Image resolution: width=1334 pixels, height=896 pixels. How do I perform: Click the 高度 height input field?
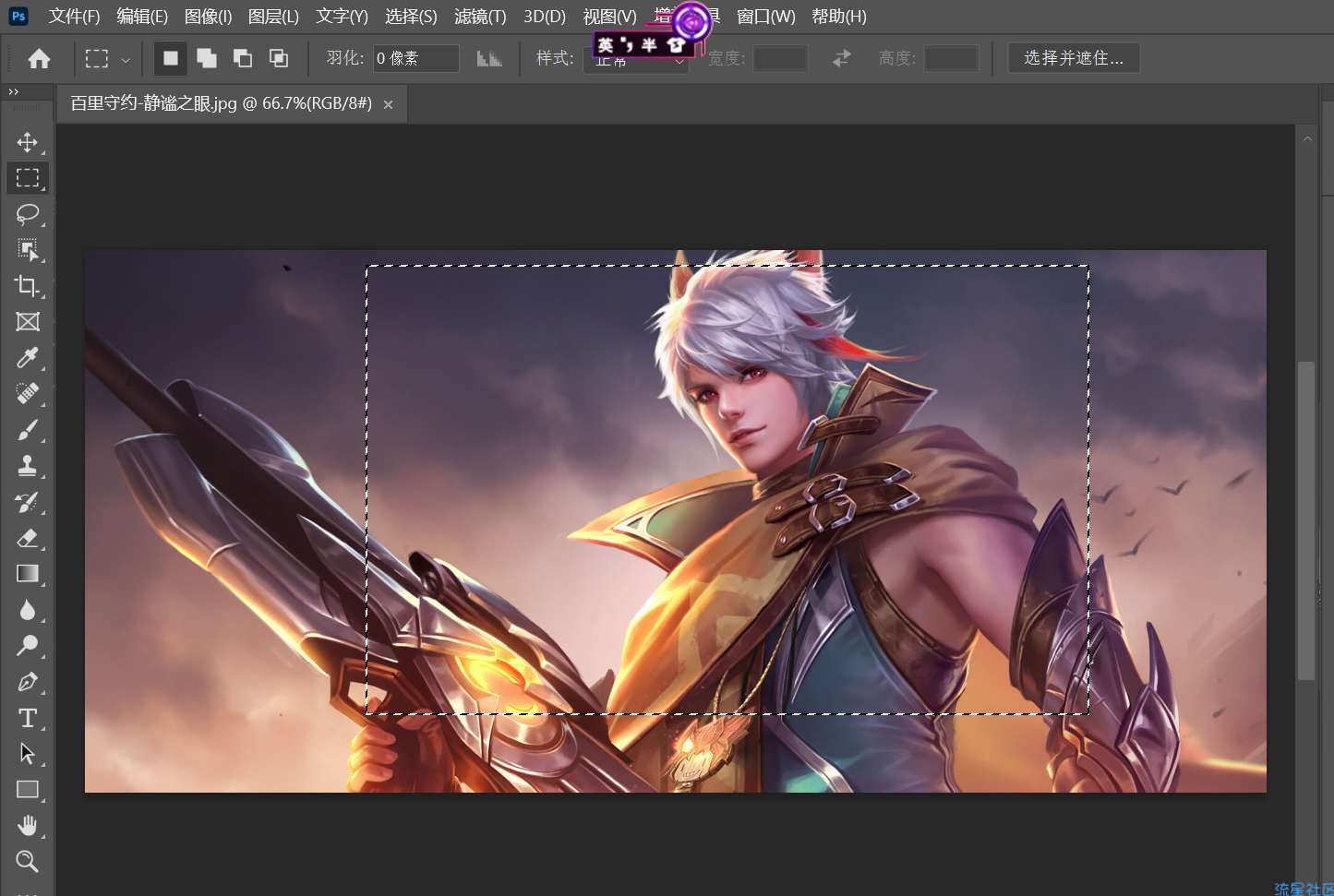(x=951, y=58)
